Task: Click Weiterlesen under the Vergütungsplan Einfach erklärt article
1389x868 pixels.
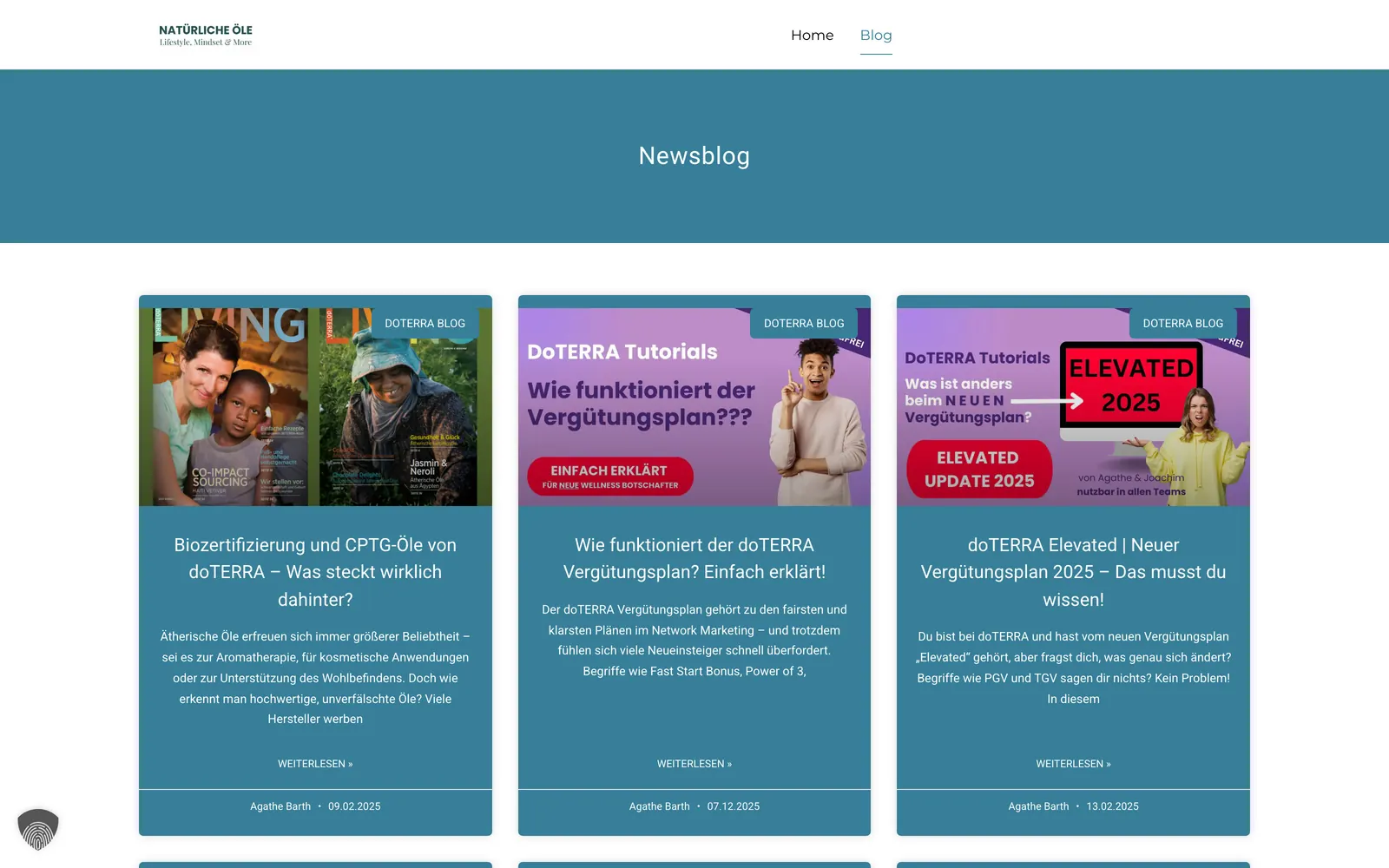Action: point(694,764)
